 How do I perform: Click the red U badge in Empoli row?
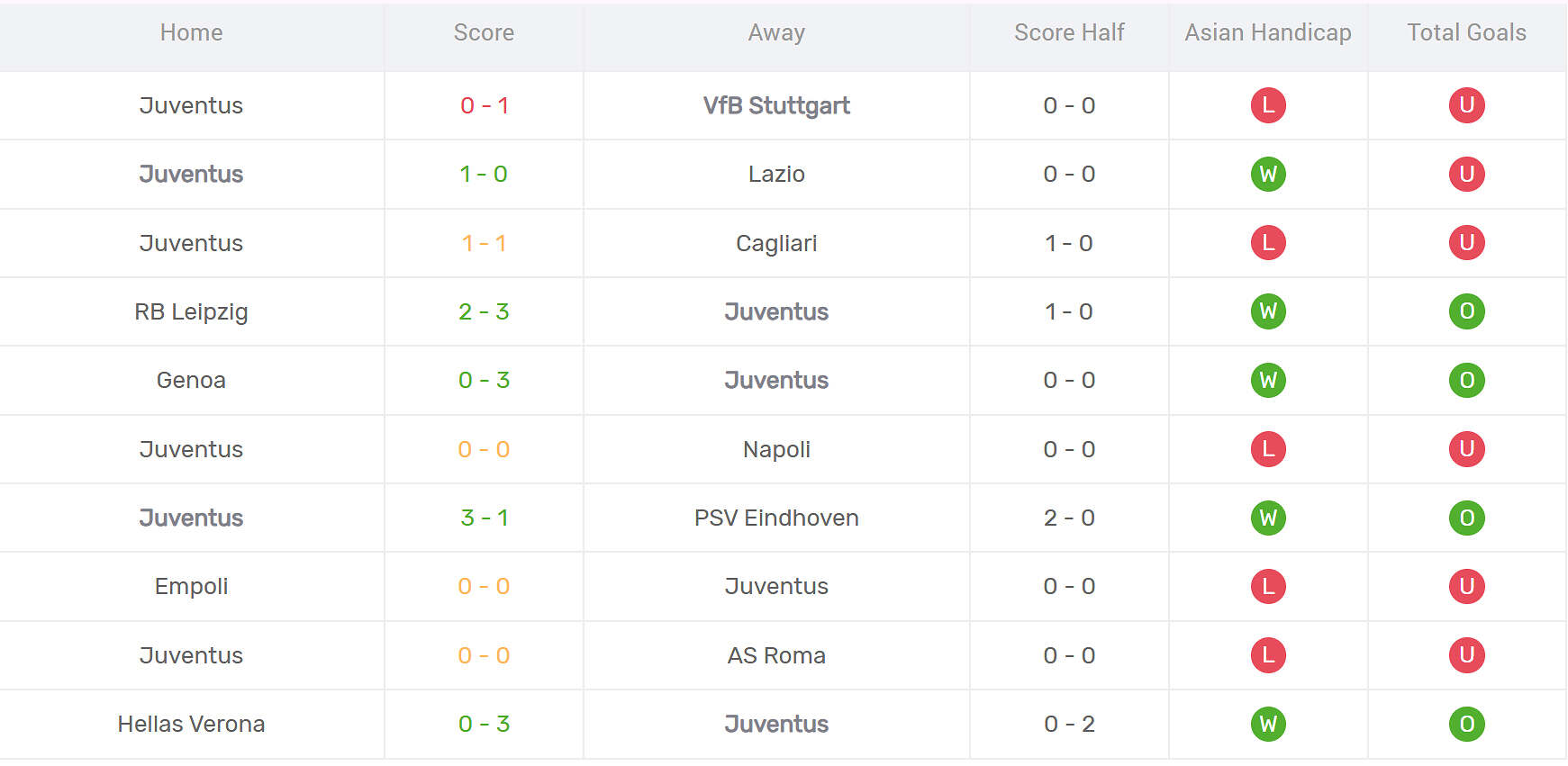point(1466,586)
